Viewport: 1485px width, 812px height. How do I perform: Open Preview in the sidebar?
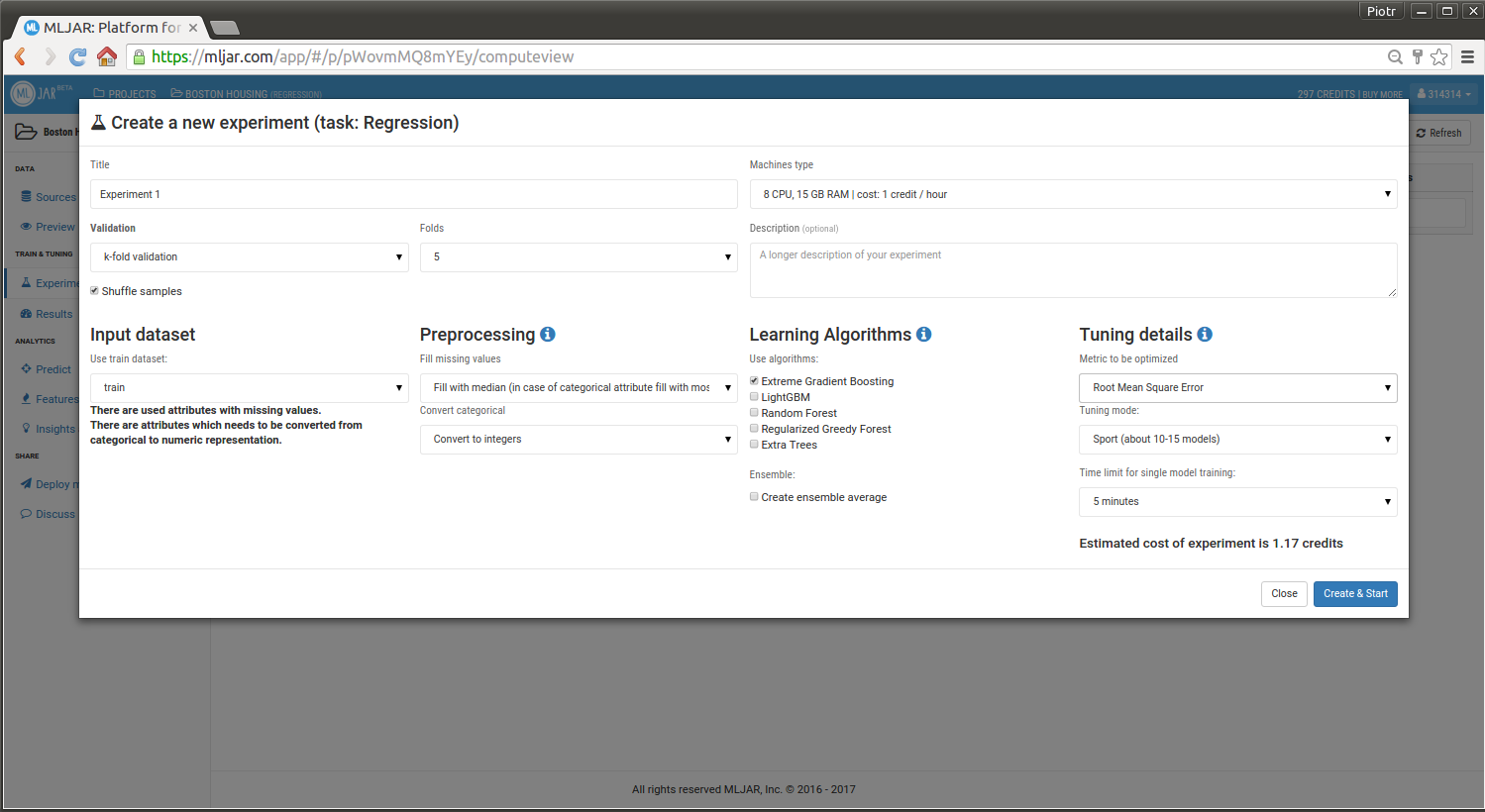pos(49,227)
